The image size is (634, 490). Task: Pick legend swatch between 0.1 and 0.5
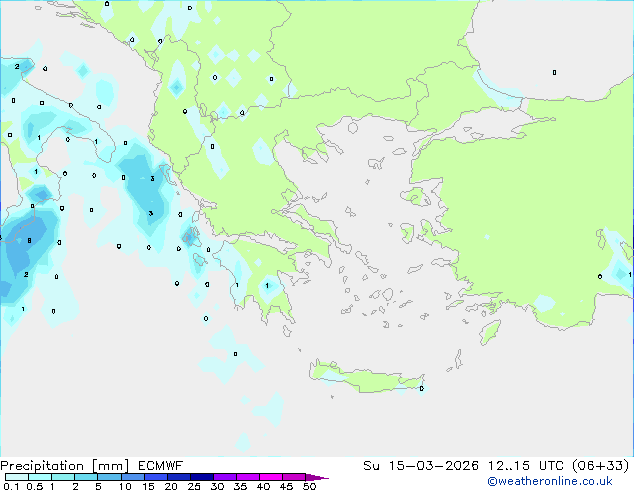tap(17, 477)
